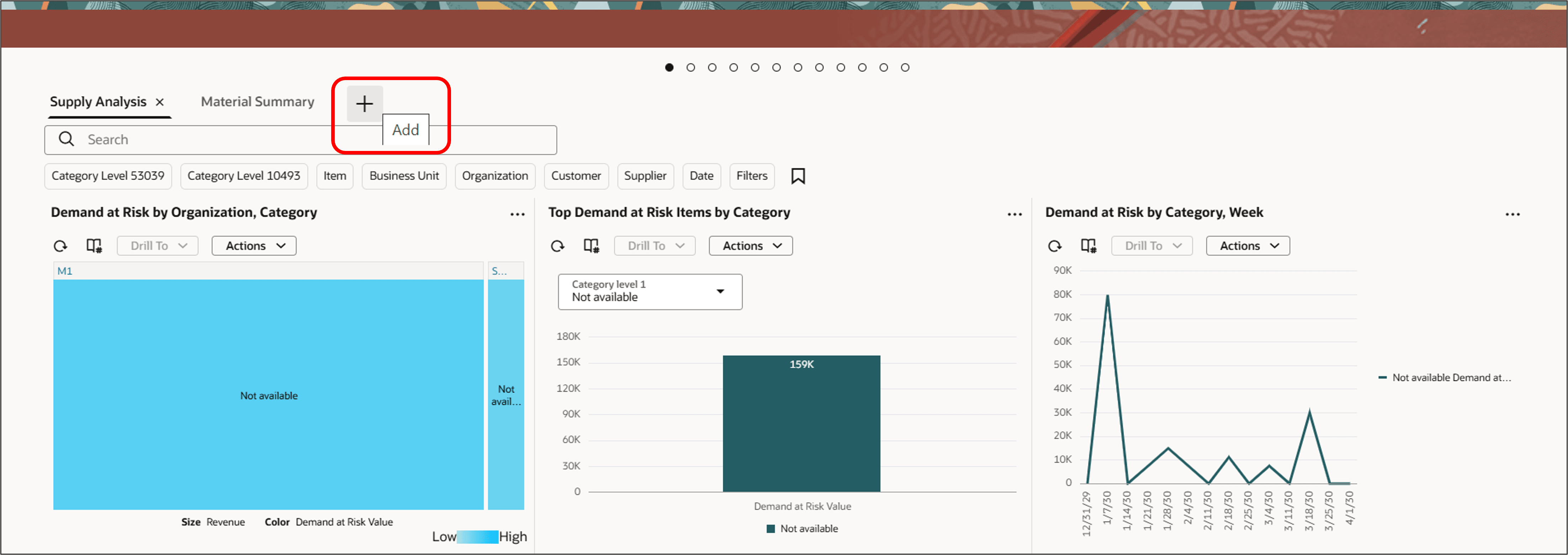Open view-as-table icon in Top Demand panel
The image size is (1568, 555).
[x=591, y=246]
